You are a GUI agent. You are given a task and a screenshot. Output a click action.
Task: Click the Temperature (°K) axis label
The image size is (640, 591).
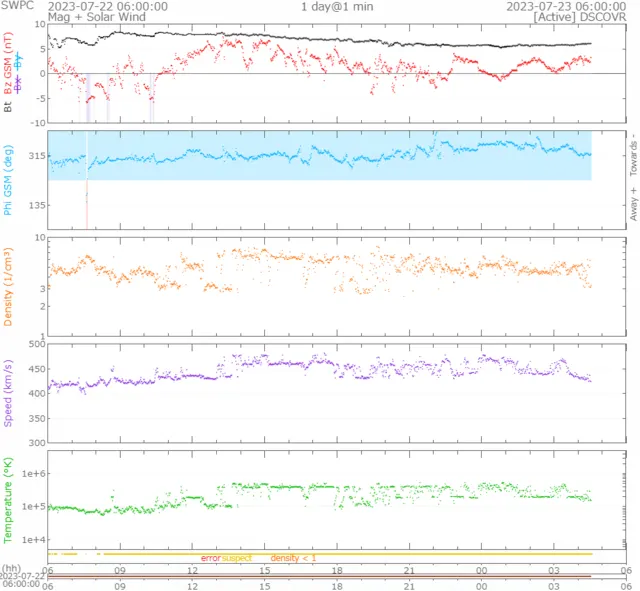pos(9,499)
